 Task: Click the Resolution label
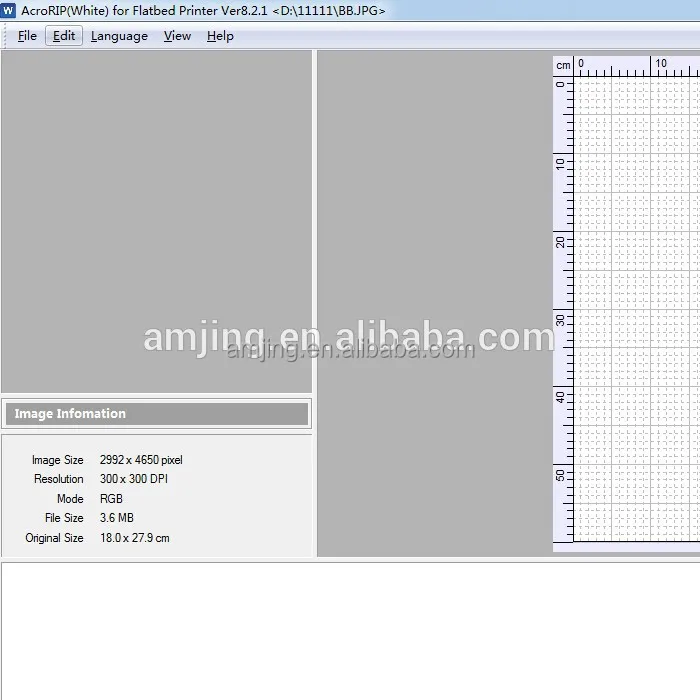point(58,479)
